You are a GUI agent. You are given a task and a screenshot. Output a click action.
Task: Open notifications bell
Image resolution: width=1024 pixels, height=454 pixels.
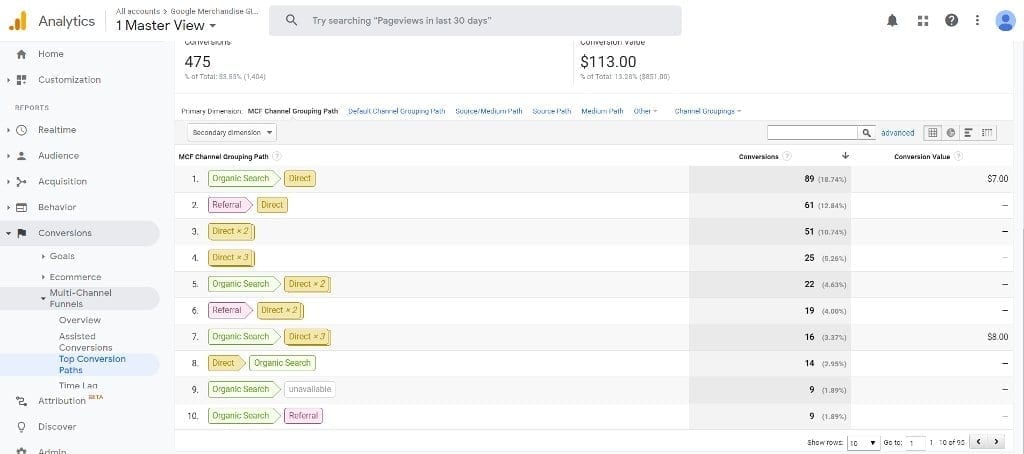(892, 20)
